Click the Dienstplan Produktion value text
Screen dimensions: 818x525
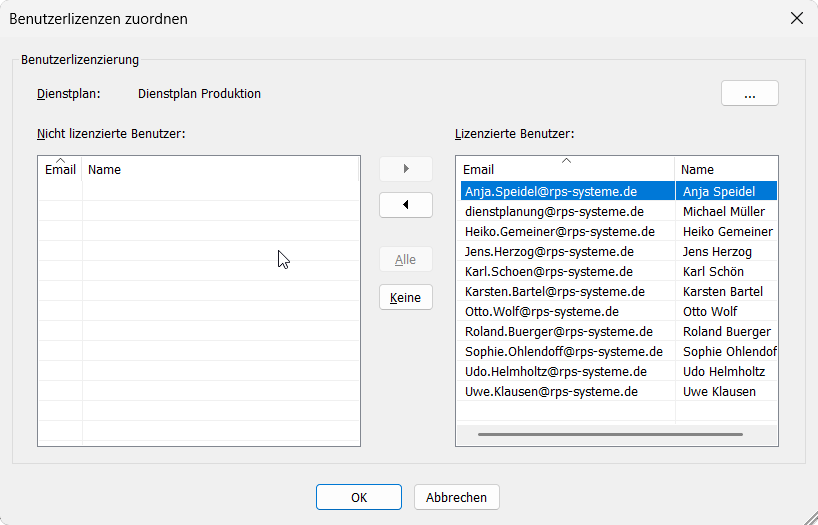199,94
